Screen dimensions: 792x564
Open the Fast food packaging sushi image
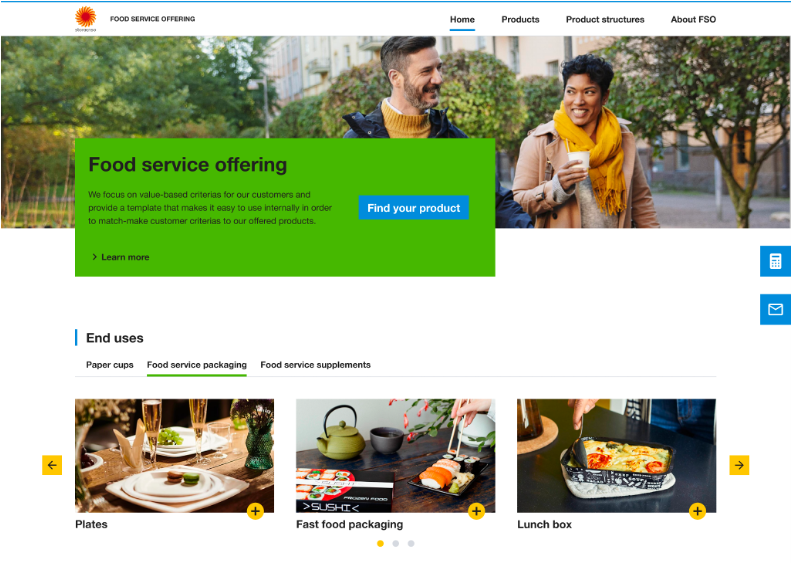pyautogui.click(x=395, y=455)
